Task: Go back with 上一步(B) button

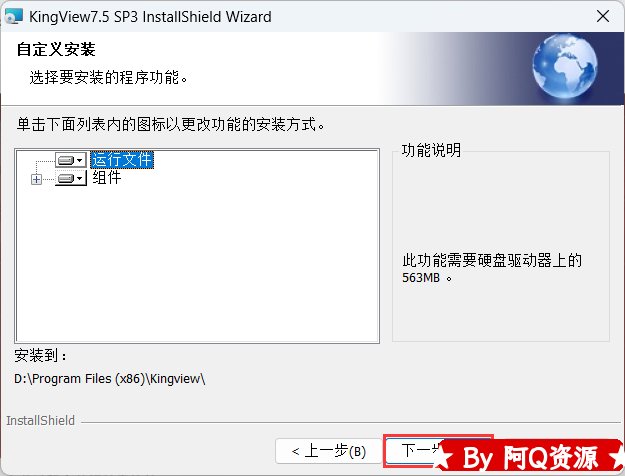Action: (x=328, y=451)
